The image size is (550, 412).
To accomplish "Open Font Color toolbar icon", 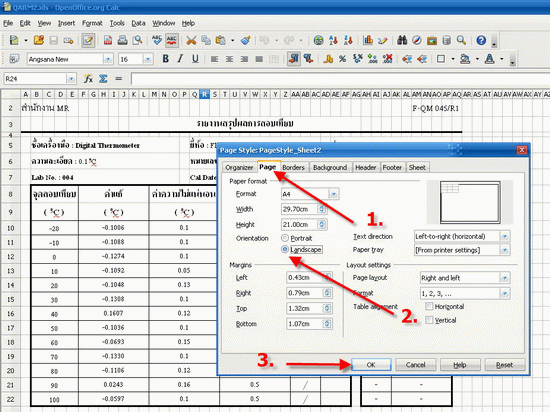I will [x=490, y=59].
